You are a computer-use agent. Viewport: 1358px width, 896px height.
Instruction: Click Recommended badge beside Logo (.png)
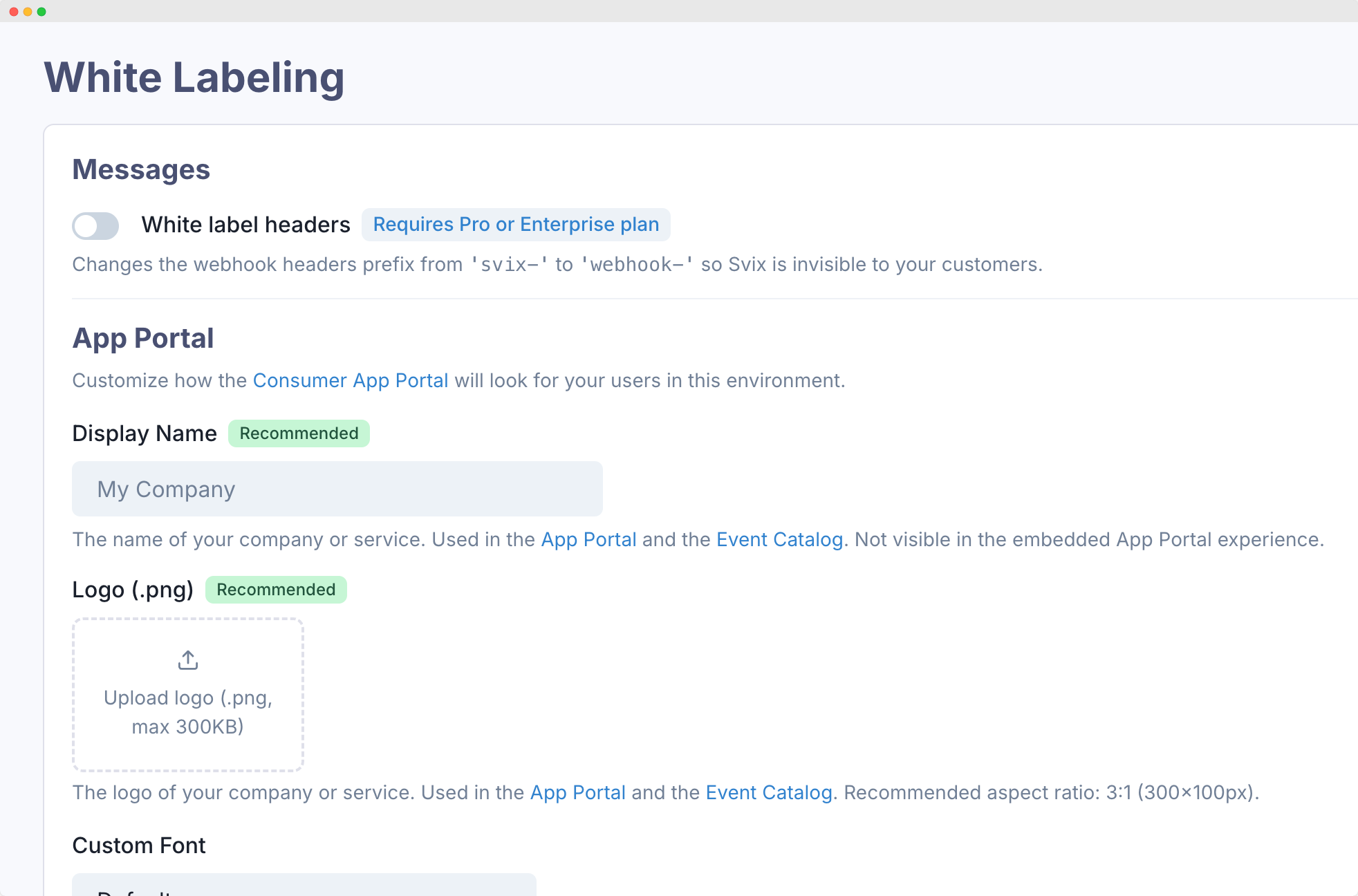[276, 590]
